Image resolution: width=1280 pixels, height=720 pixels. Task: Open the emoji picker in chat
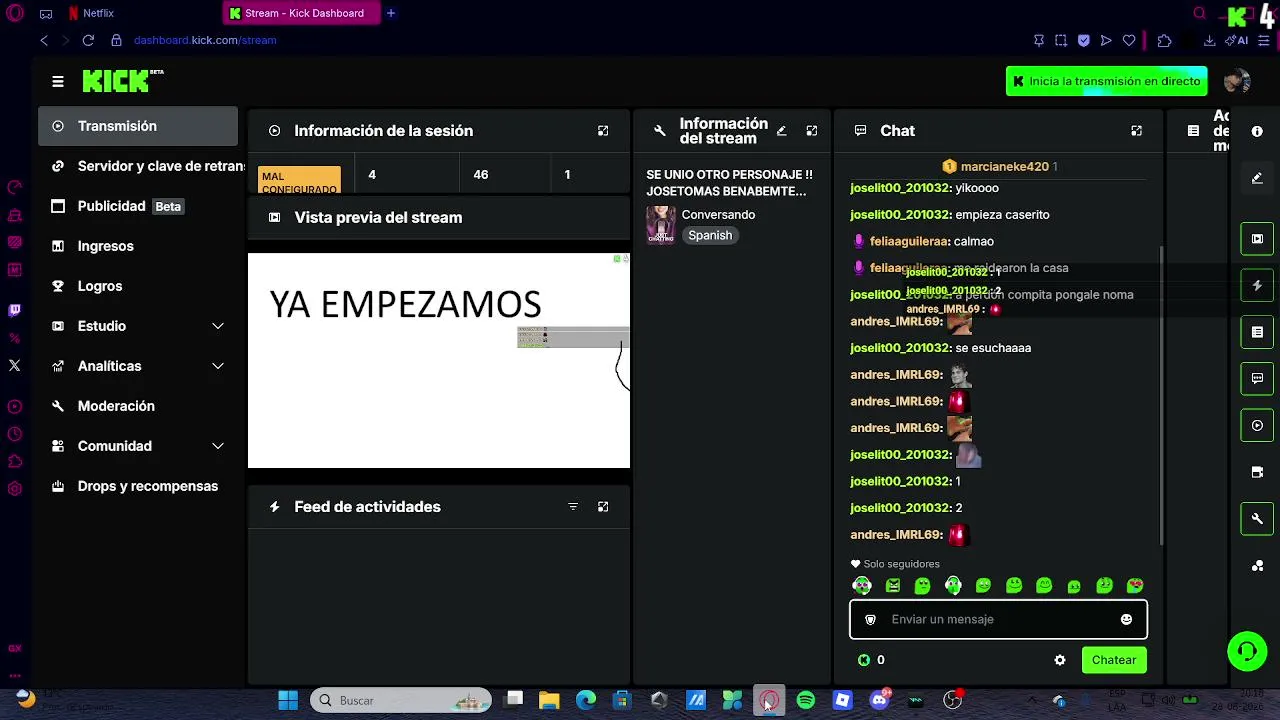coord(1126,619)
